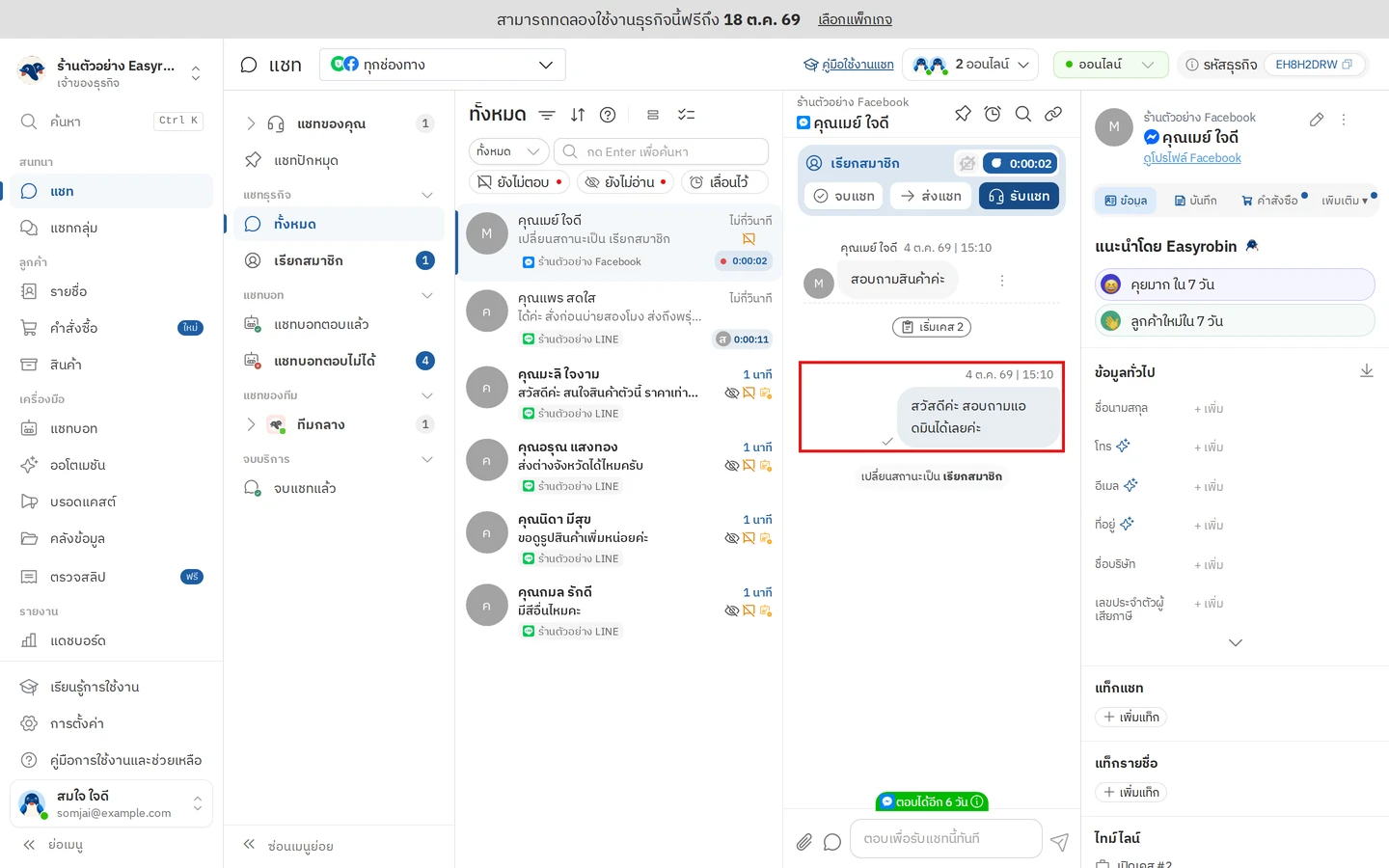Search within the conversation using the magnifier icon
Viewport: 1389px width, 868px height.
point(1023,114)
